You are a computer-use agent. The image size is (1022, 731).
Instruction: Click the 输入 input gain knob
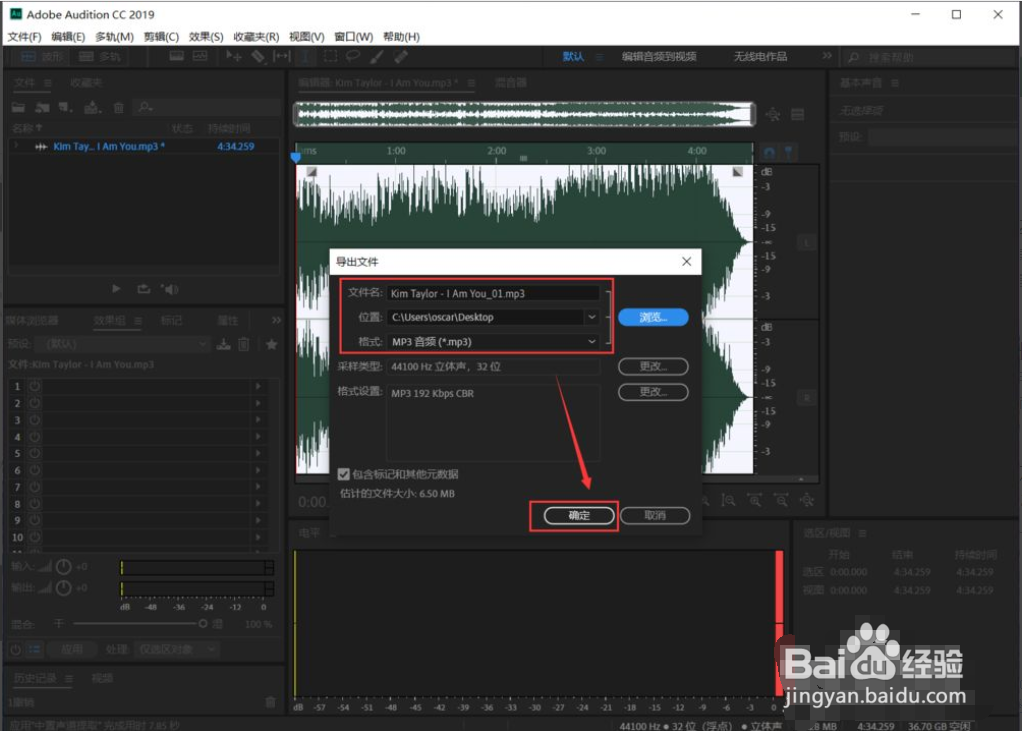(x=63, y=567)
